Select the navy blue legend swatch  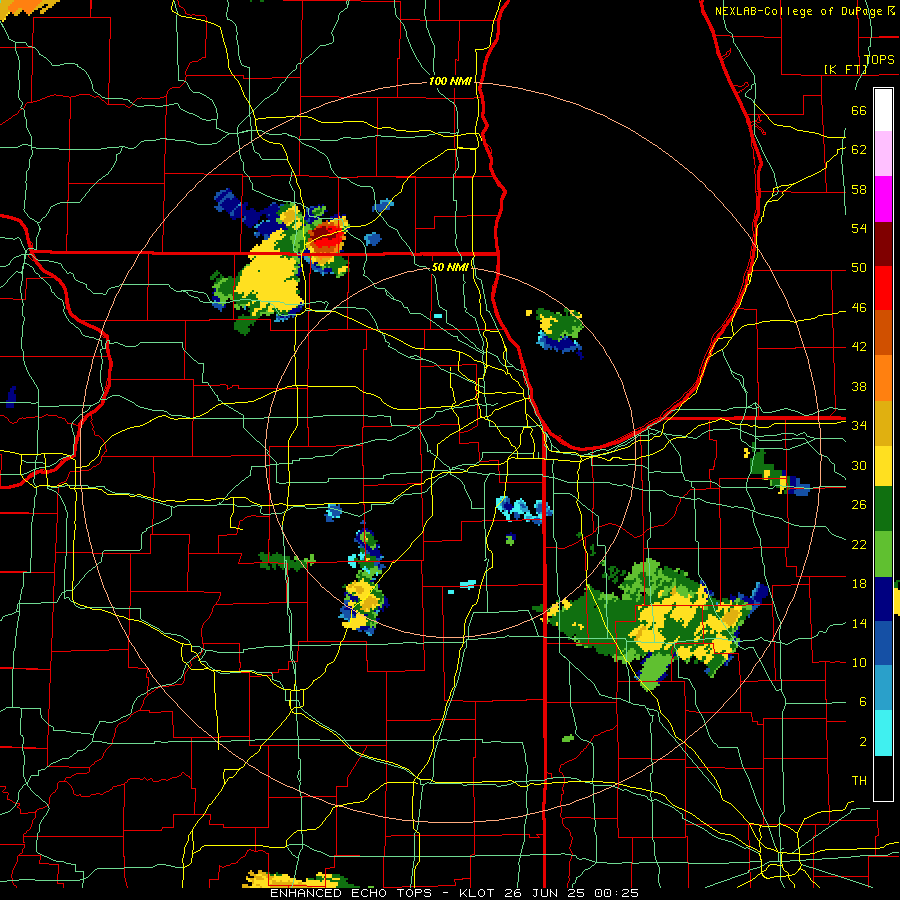coord(883,599)
